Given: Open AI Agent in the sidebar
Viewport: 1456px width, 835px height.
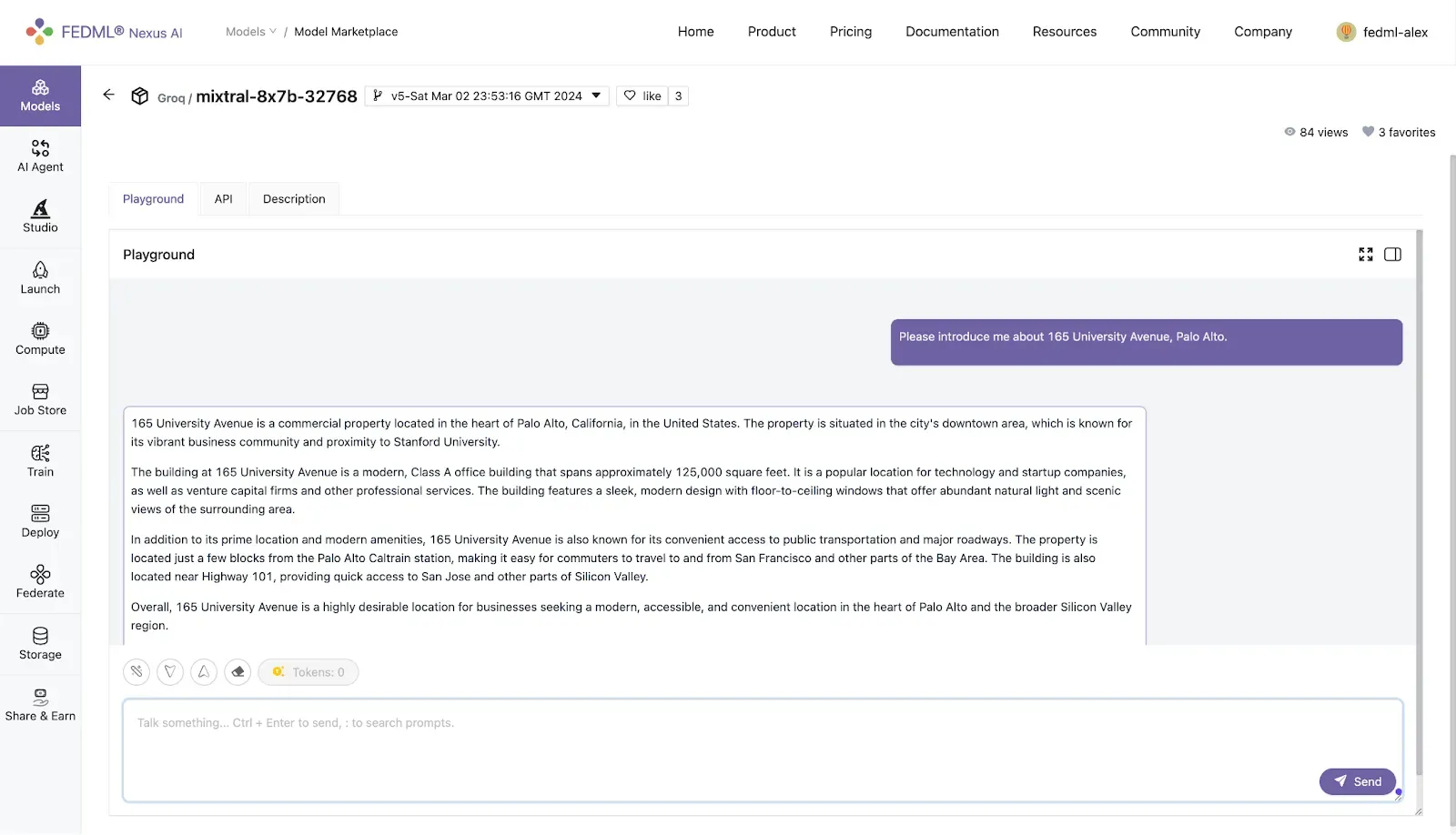Looking at the screenshot, I should 40,156.
